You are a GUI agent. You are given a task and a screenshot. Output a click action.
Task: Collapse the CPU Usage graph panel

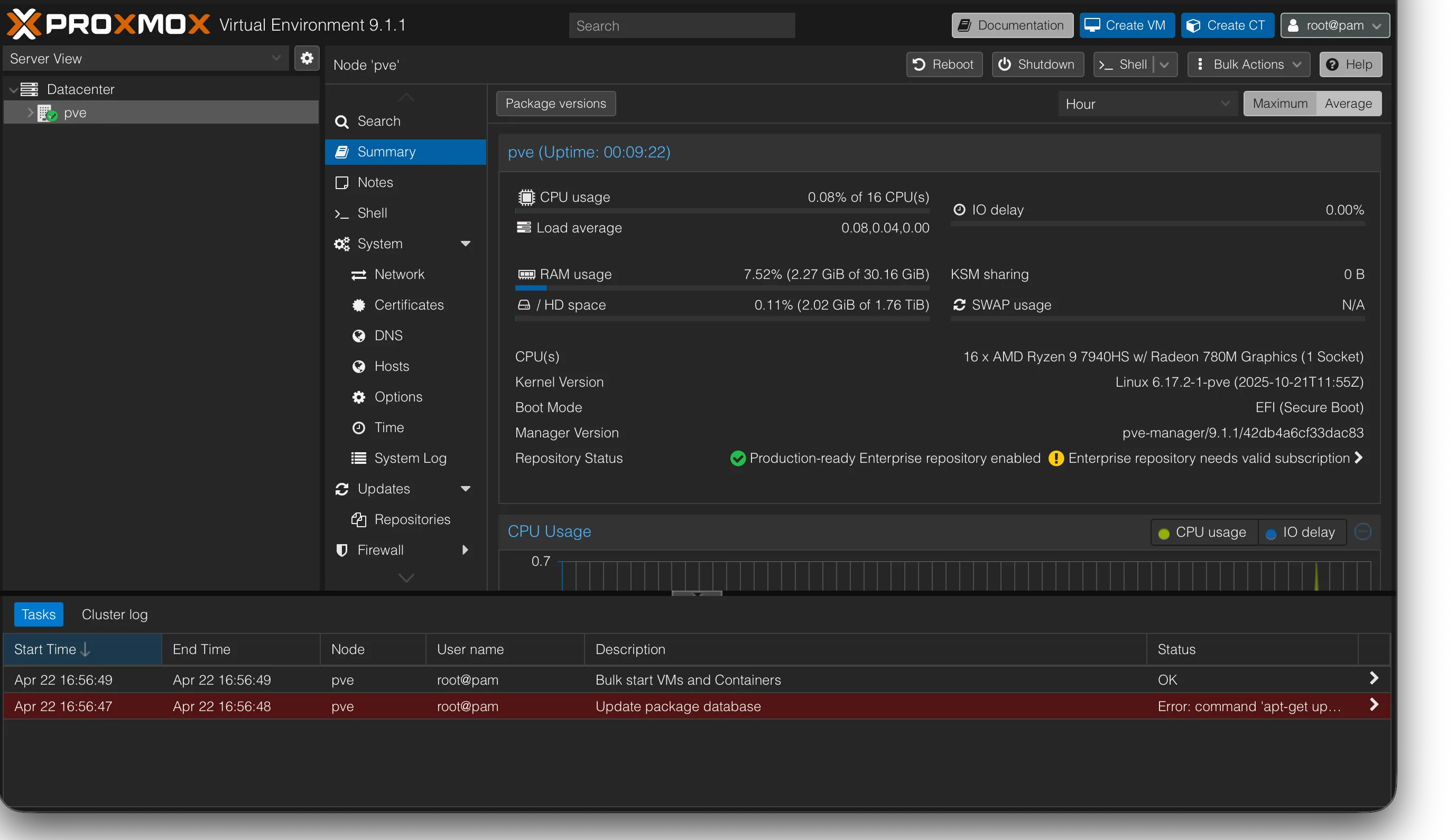(1362, 531)
